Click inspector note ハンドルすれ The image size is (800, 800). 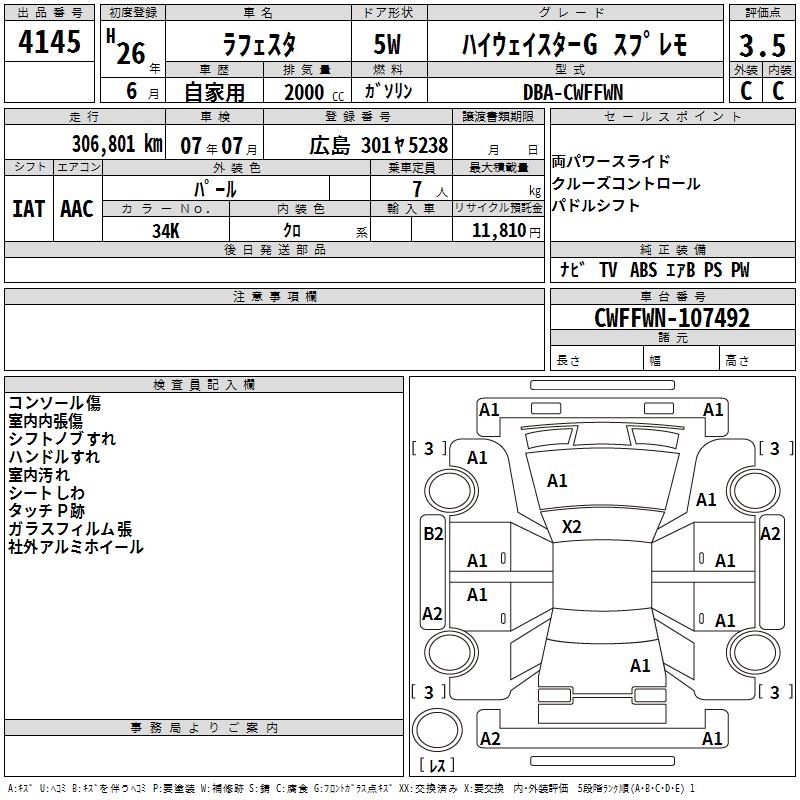(54, 457)
